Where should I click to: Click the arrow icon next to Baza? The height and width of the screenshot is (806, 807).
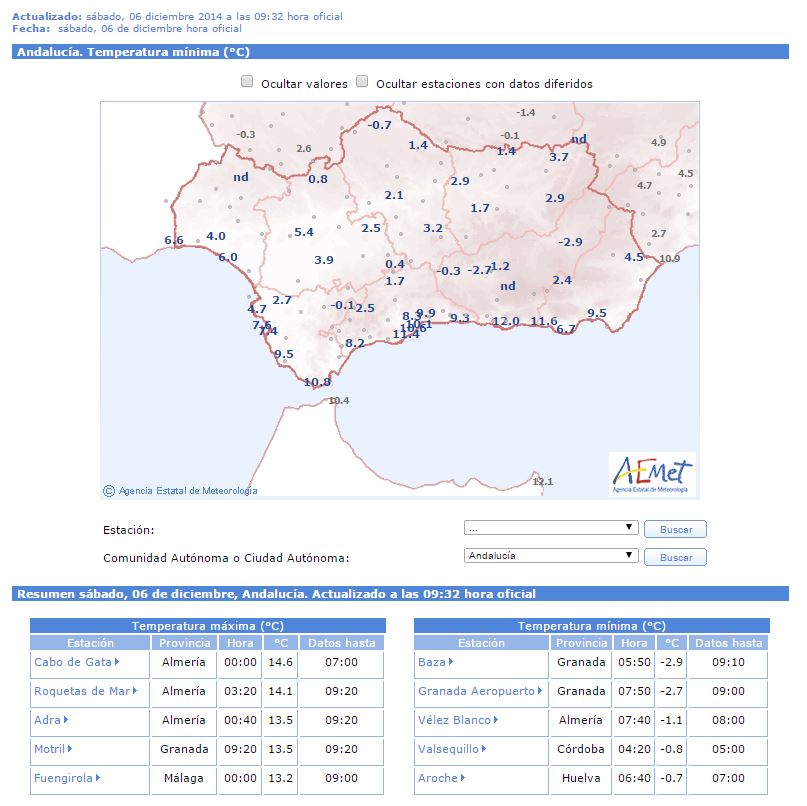click(x=451, y=662)
